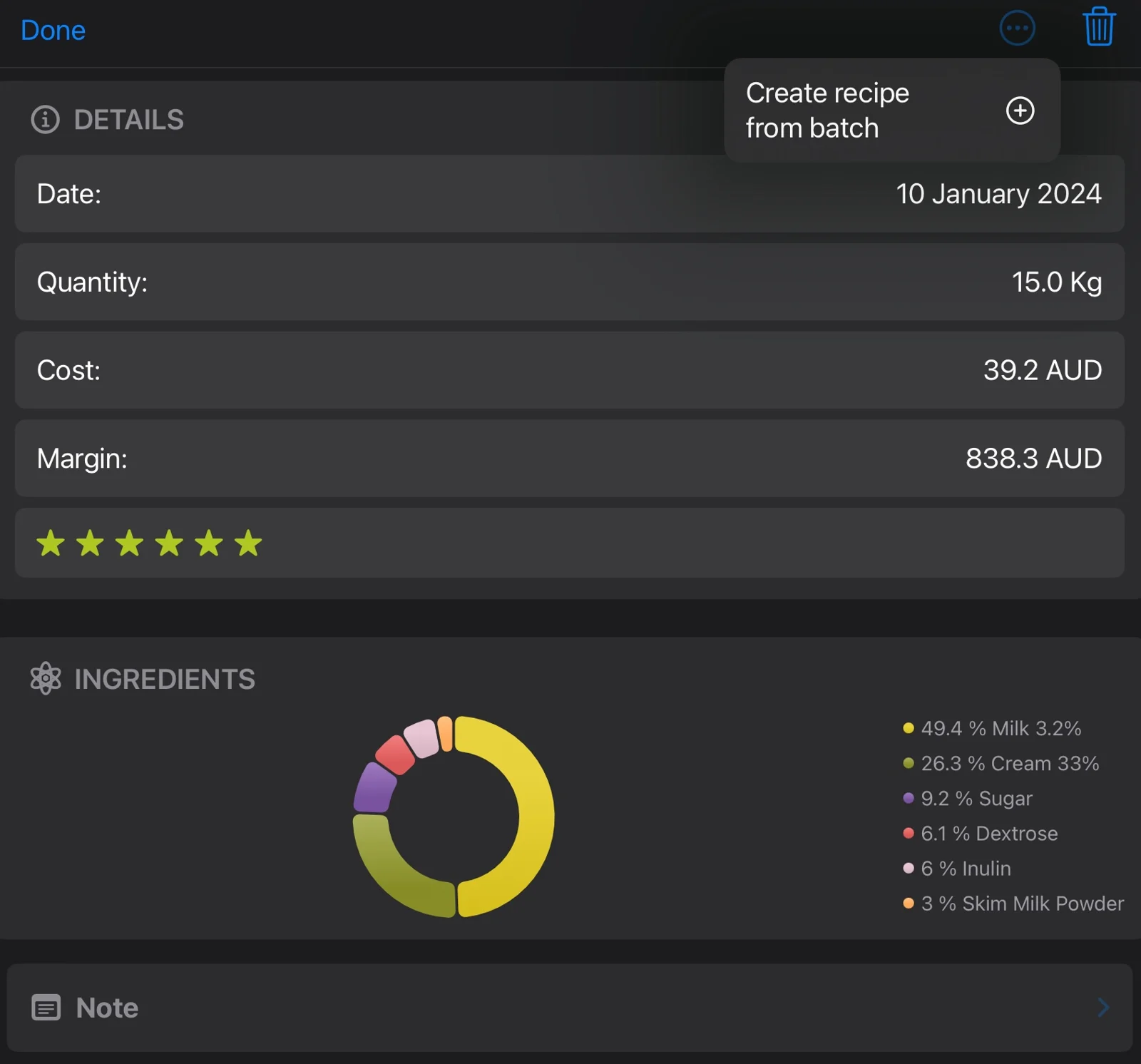
Task: Expand Note with the chevron arrow
Action: 1103,1007
